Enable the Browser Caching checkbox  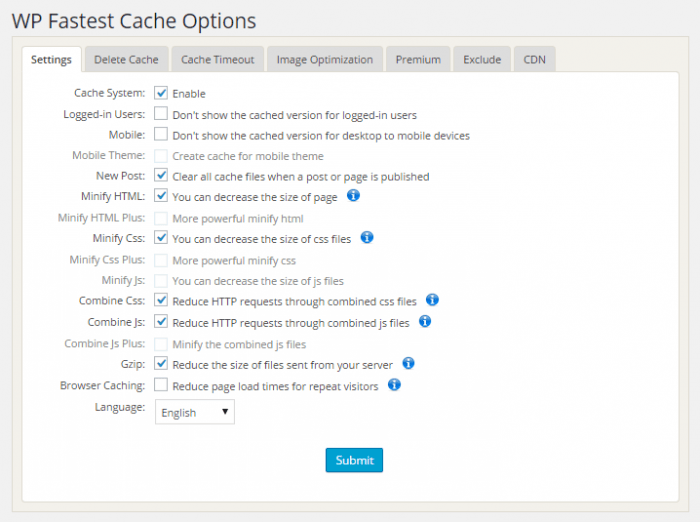[x=161, y=385]
